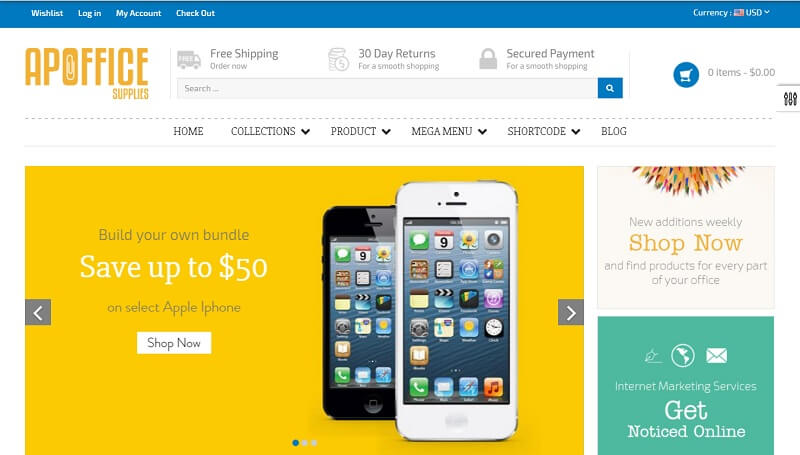Image resolution: width=800 pixels, height=455 pixels.
Task: Click the Free Shipping truck icon
Action: pos(189,60)
